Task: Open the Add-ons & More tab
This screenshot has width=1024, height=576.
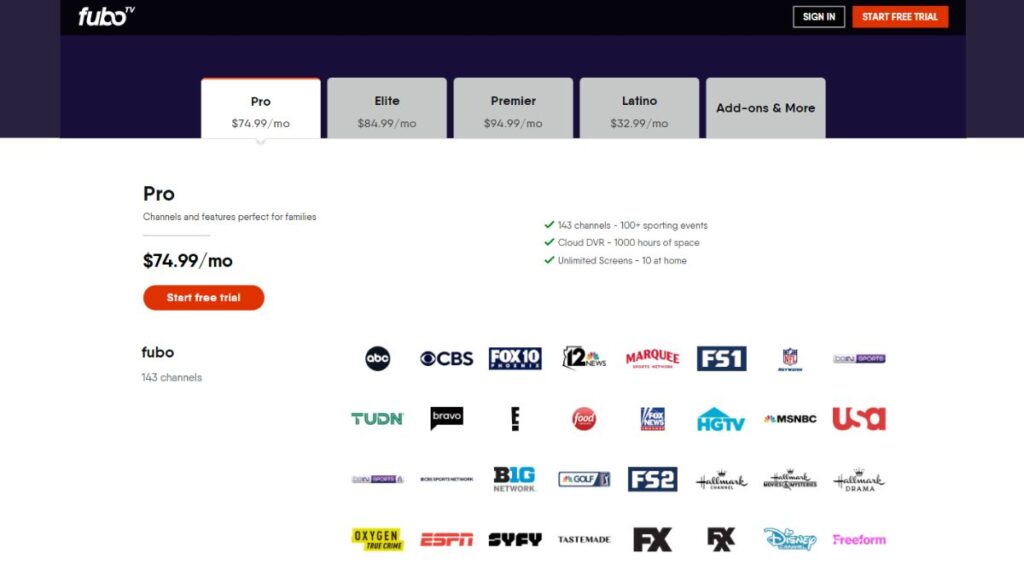Action: pyautogui.click(x=765, y=108)
